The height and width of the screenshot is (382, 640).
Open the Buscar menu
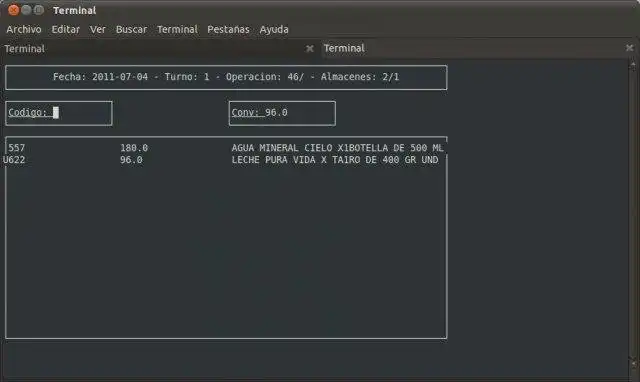point(131,29)
